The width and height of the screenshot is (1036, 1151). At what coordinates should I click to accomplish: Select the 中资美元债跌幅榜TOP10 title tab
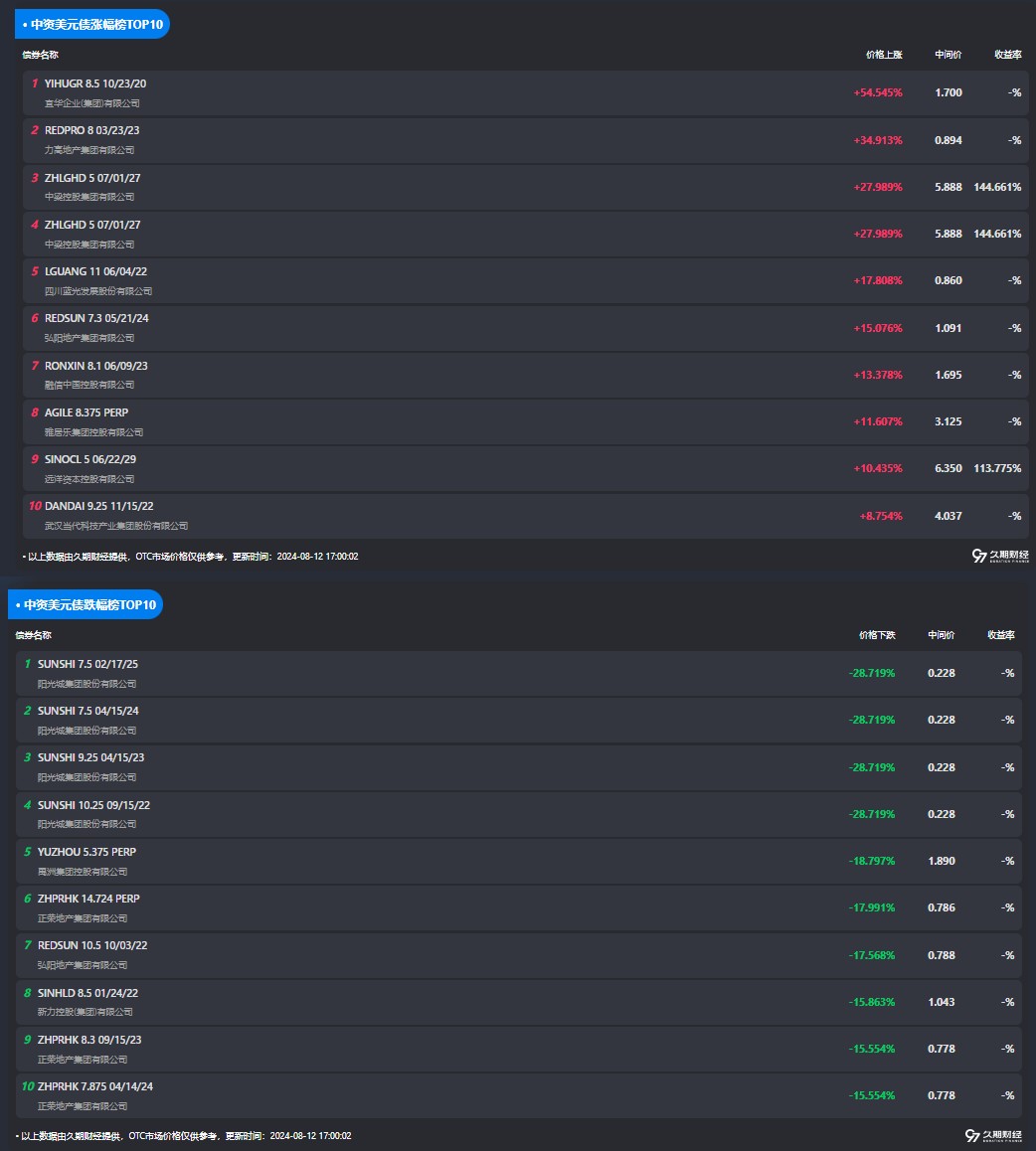point(86,604)
